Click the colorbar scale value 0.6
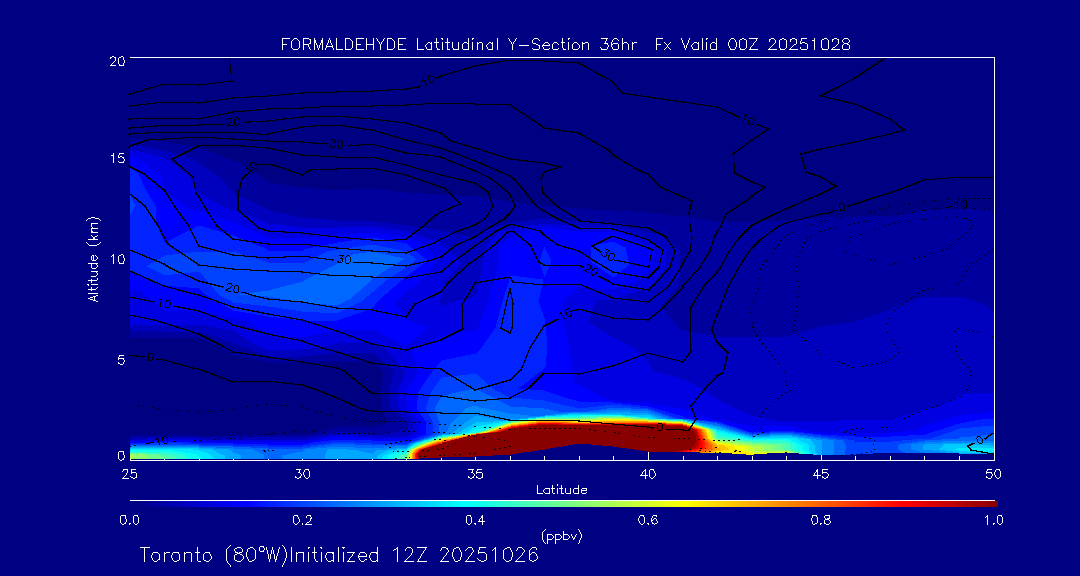 648,520
